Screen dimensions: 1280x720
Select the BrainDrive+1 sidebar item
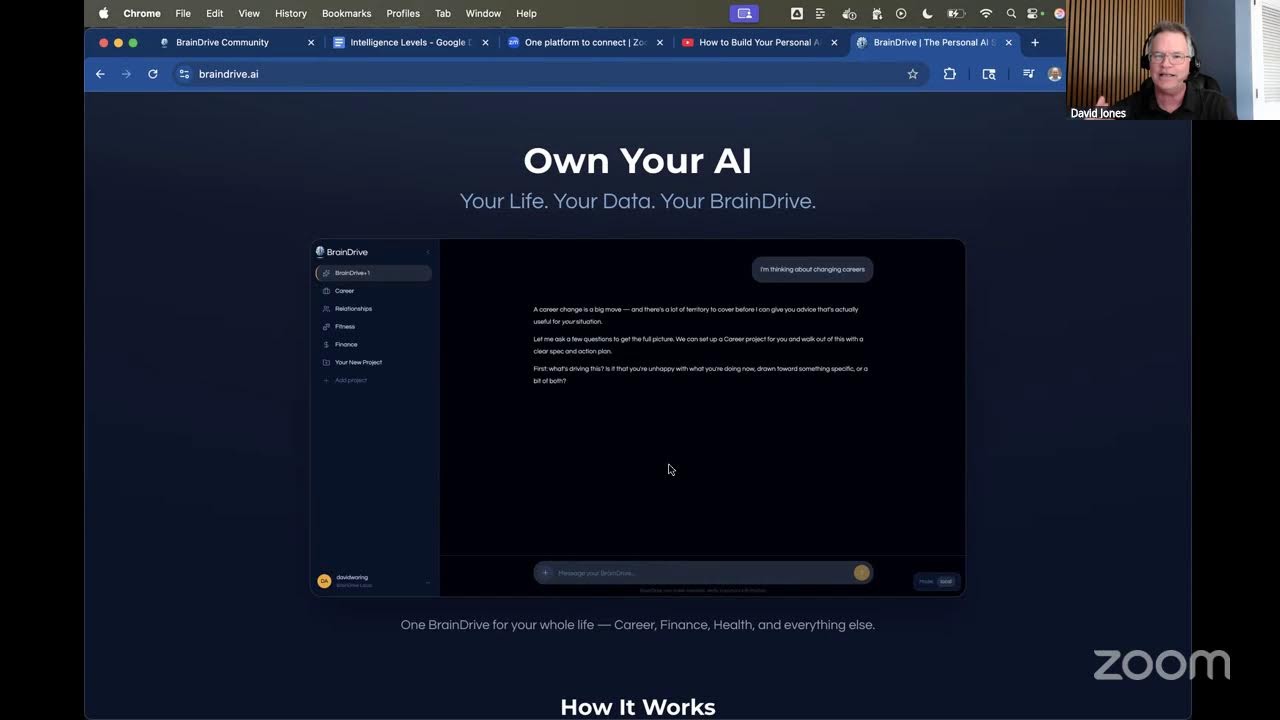[x=373, y=273]
